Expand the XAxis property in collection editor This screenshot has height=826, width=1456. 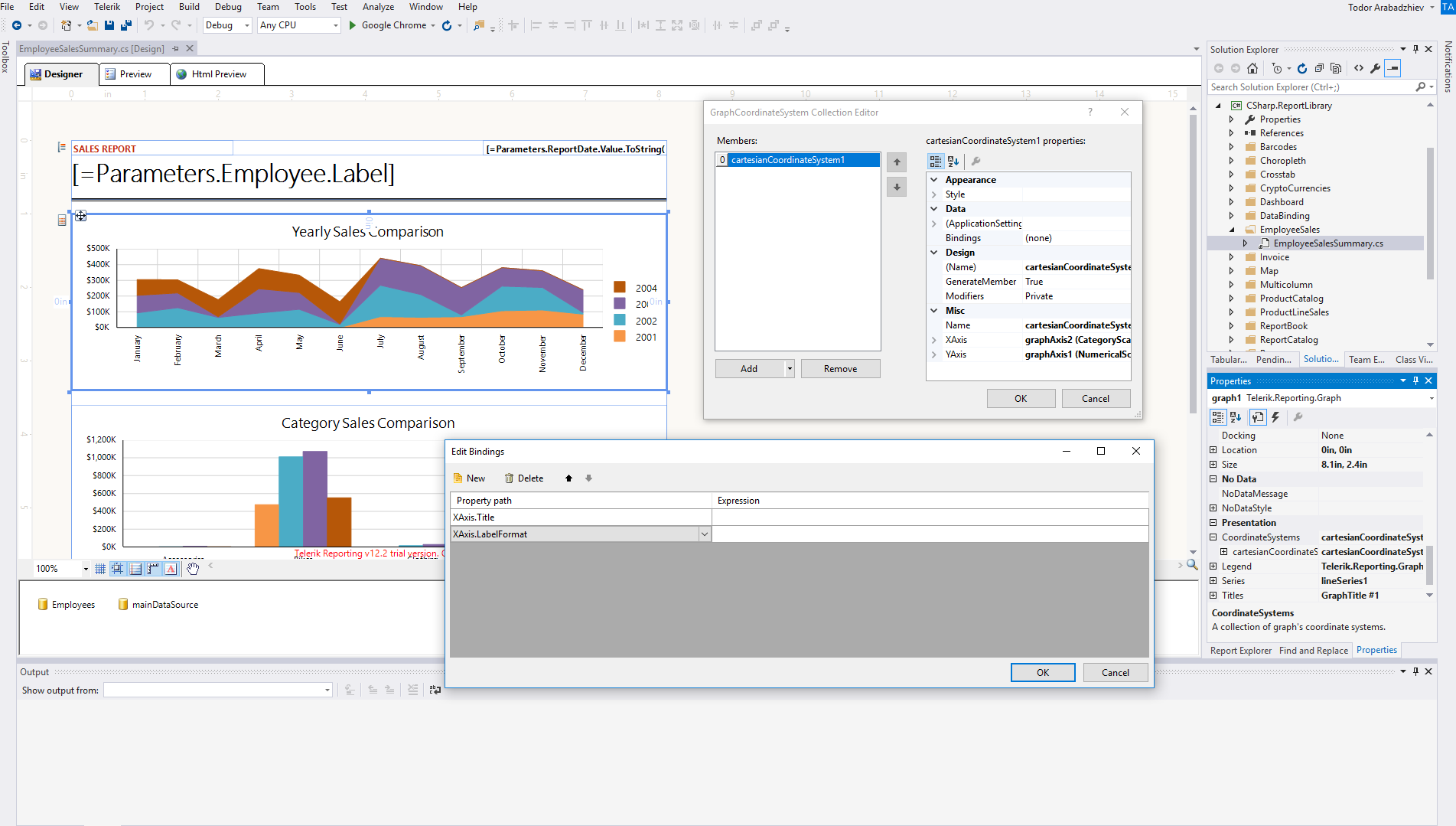pyautogui.click(x=934, y=340)
